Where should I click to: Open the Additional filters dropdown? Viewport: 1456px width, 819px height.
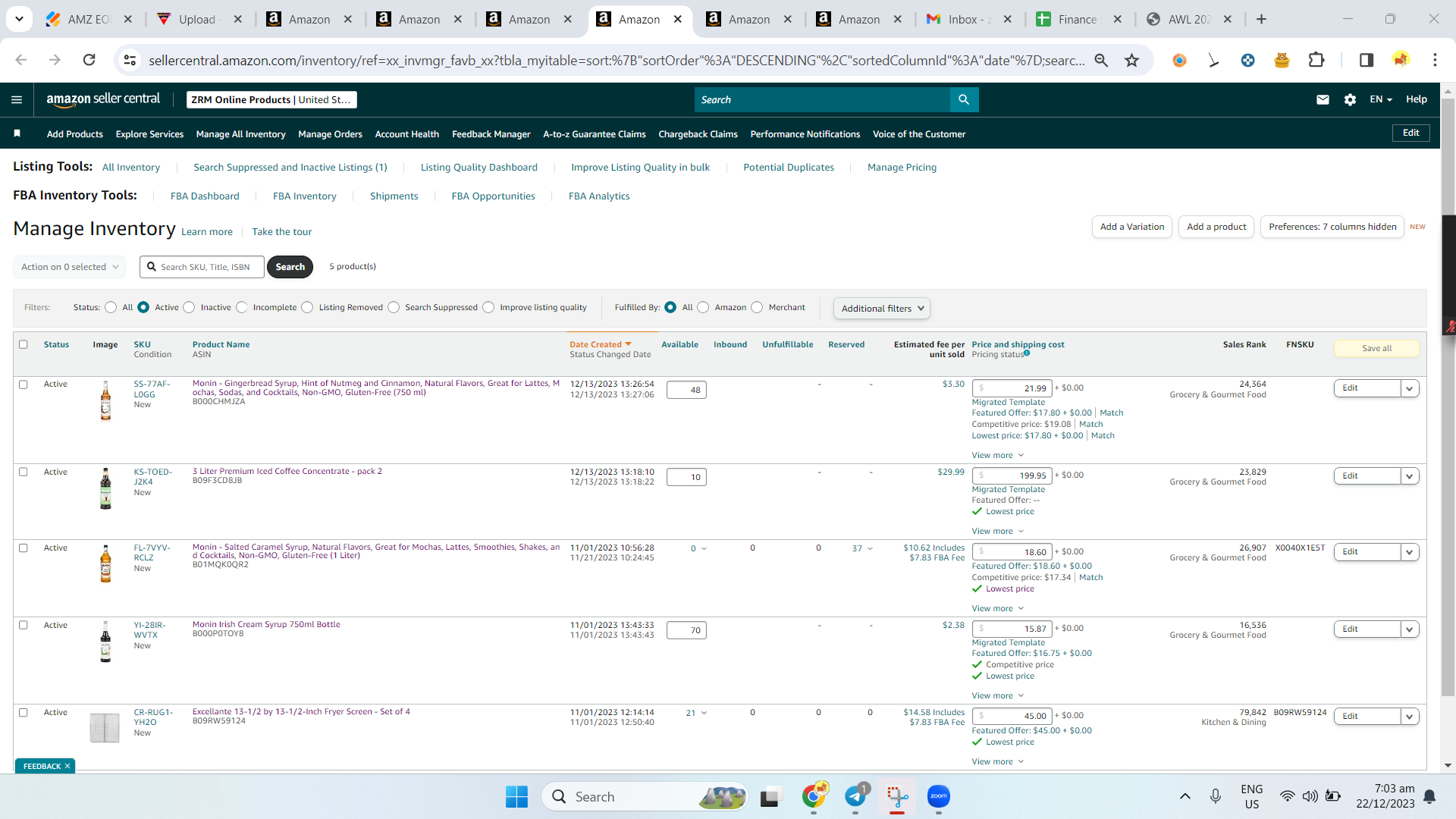click(882, 308)
